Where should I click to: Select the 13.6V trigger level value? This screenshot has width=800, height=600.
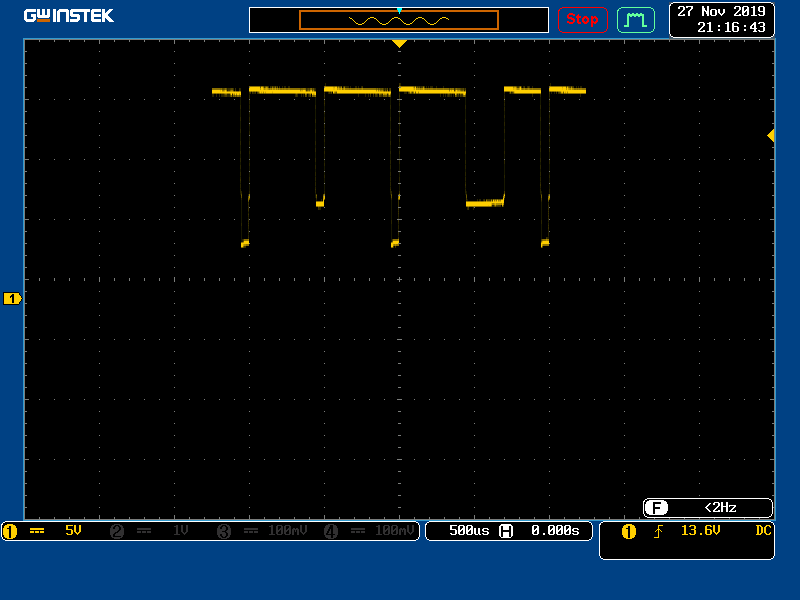coord(700,531)
